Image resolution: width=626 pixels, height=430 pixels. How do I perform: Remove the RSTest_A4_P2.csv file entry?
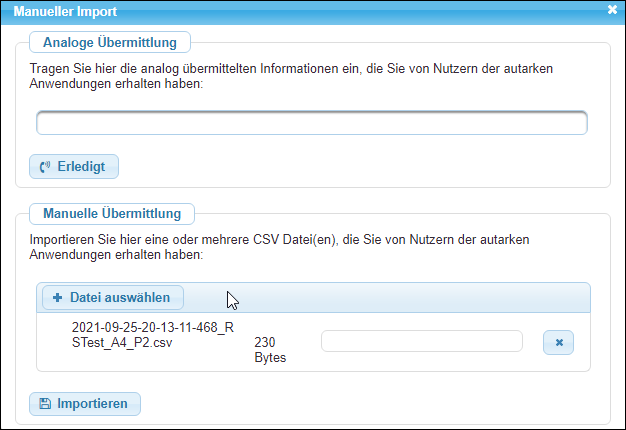tap(558, 342)
